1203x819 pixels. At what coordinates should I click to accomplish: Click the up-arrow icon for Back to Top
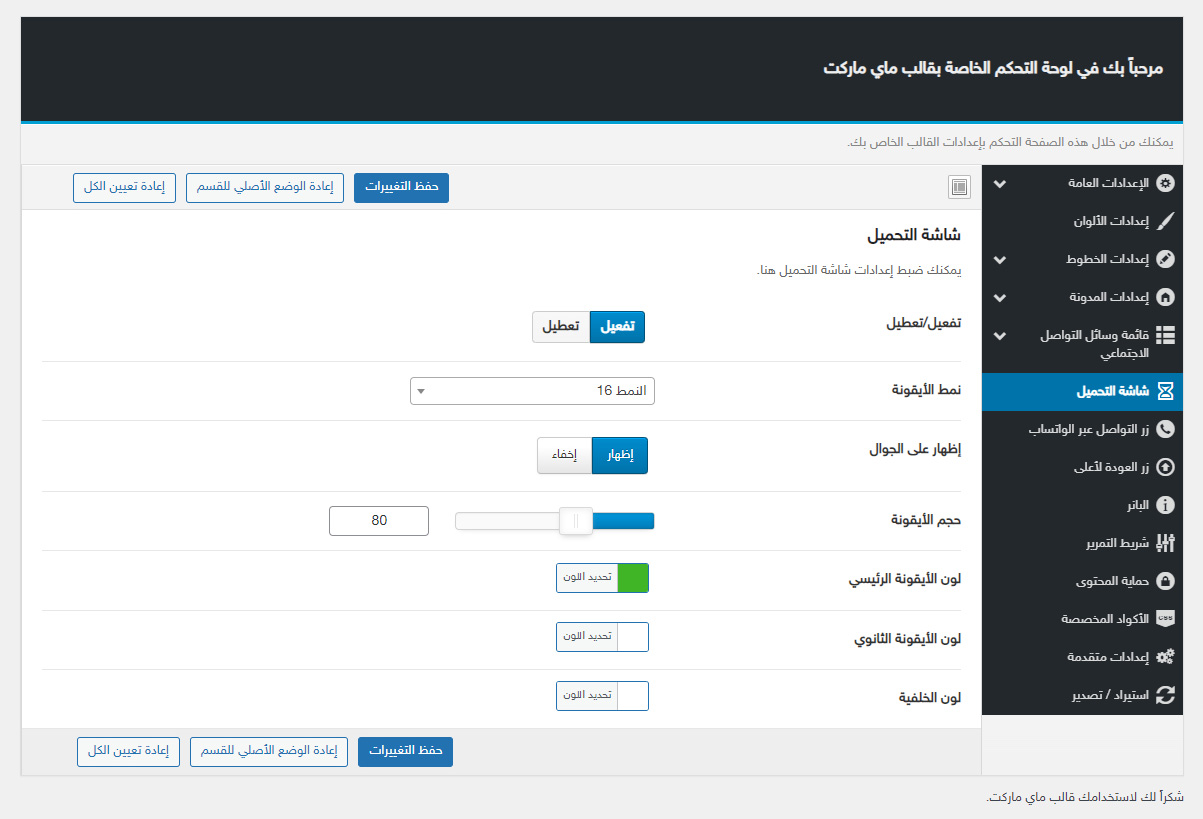[1165, 467]
